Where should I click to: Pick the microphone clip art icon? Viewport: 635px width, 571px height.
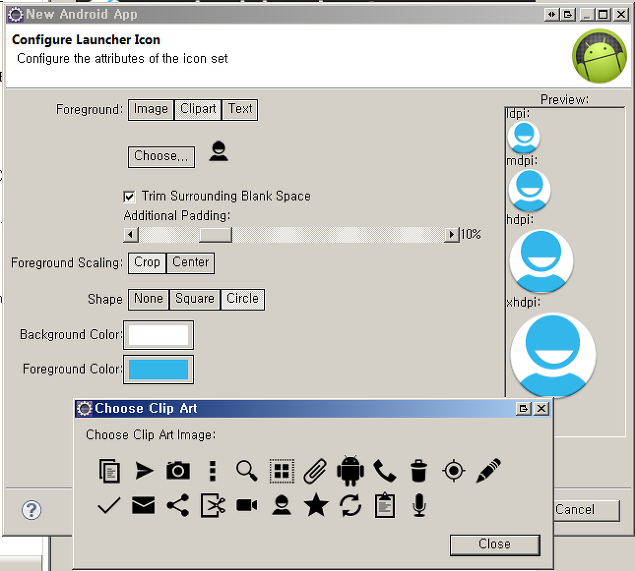pyautogui.click(x=419, y=505)
